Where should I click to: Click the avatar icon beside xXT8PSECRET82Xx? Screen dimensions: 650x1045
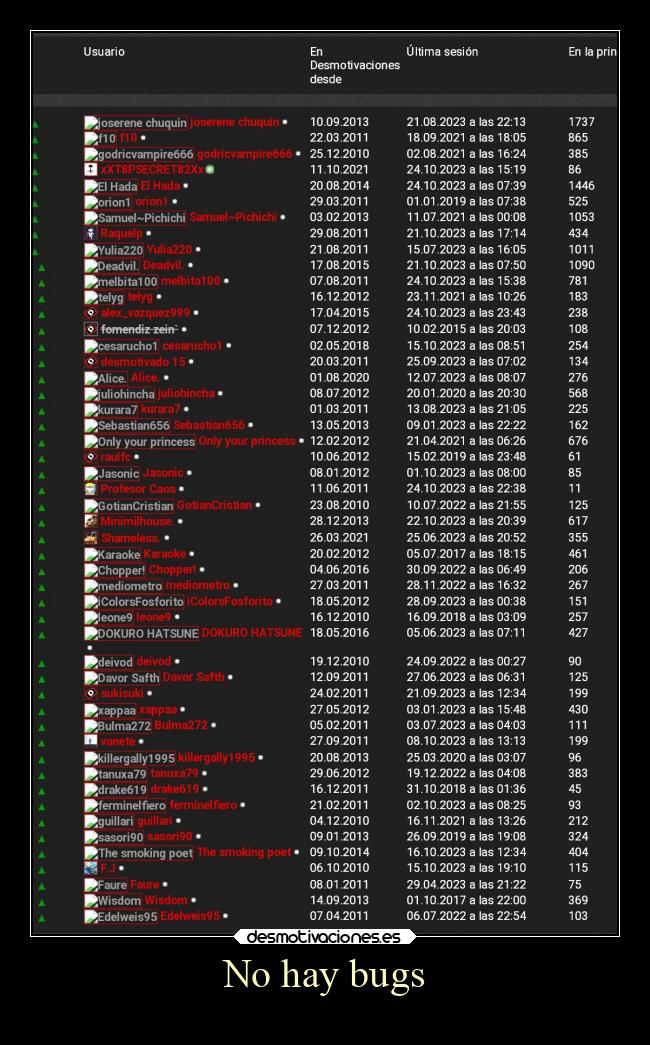(90, 170)
